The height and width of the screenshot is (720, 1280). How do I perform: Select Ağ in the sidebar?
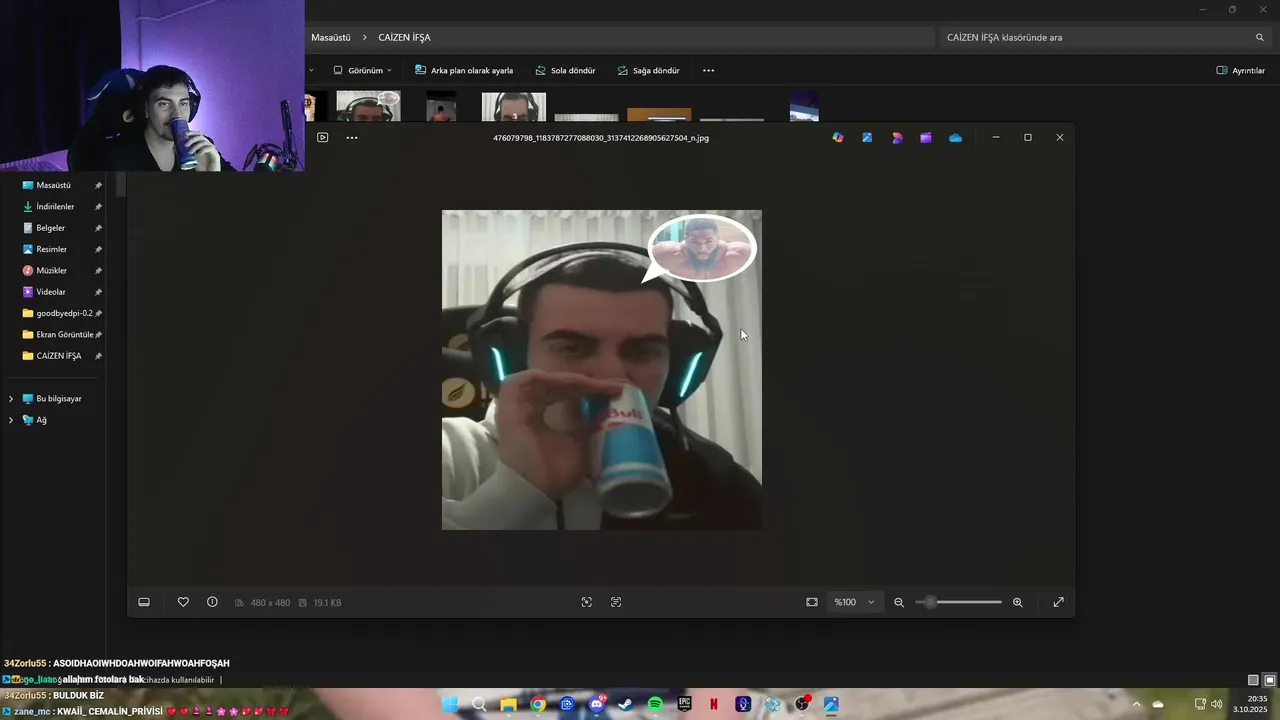point(41,420)
